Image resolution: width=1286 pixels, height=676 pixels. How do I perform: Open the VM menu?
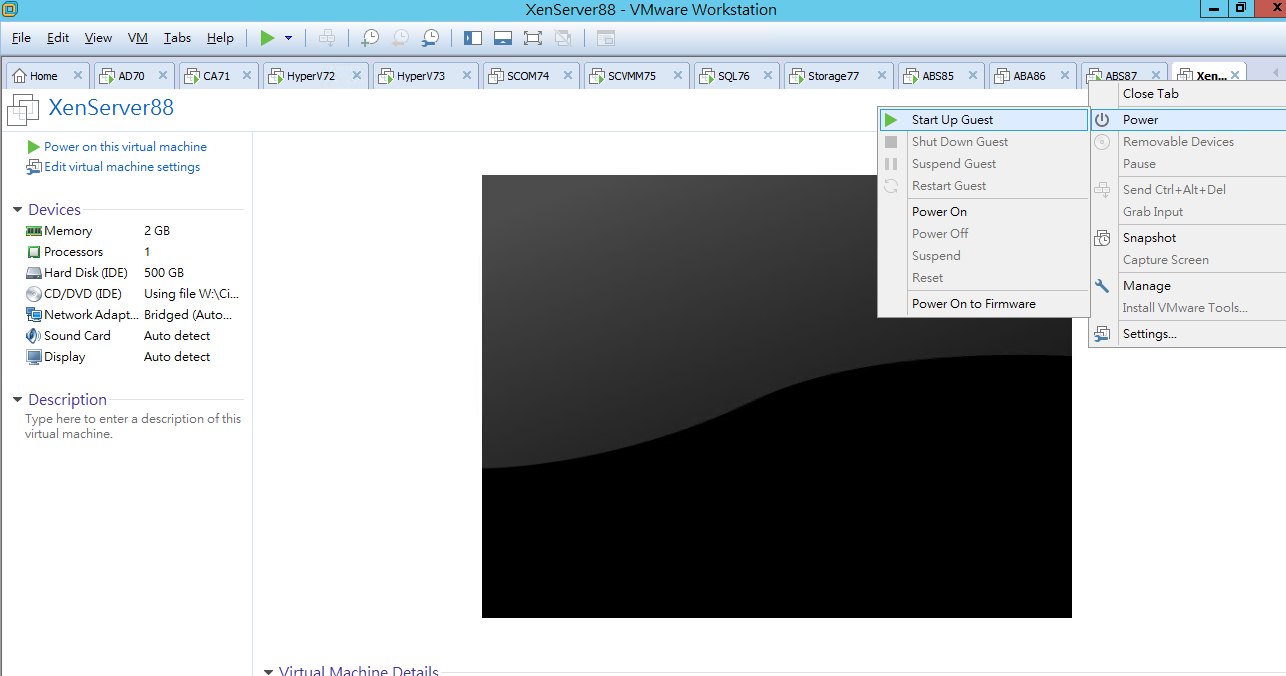(x=138, y=38)
